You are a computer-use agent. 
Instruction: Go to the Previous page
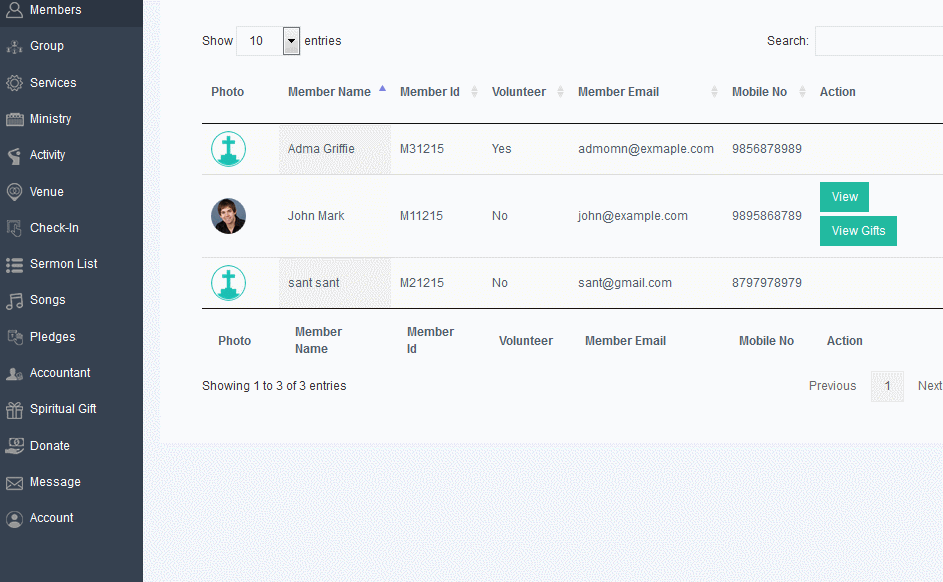tap(832, 385)
